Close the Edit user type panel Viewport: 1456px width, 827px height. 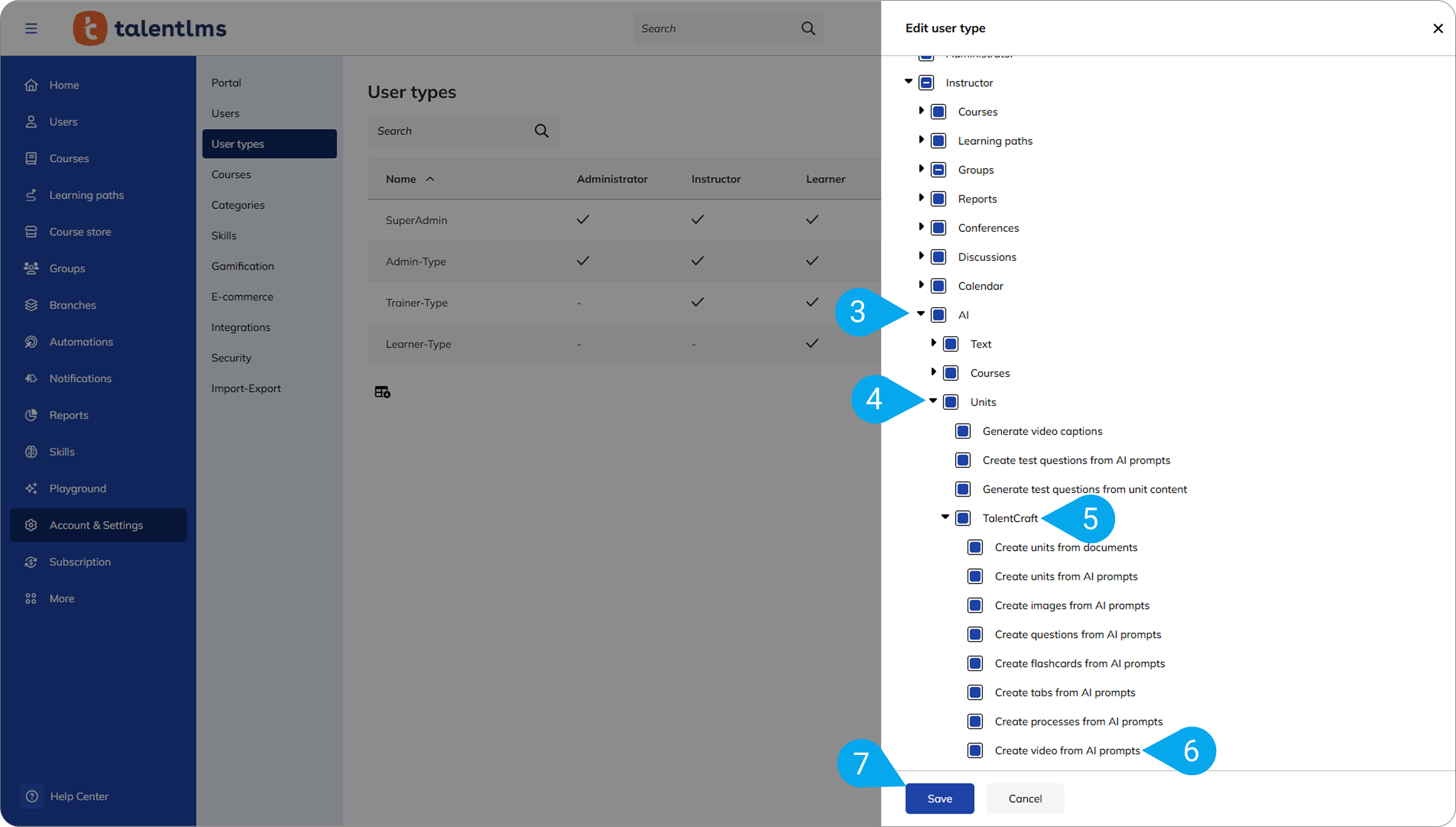tap(1438, 28)
